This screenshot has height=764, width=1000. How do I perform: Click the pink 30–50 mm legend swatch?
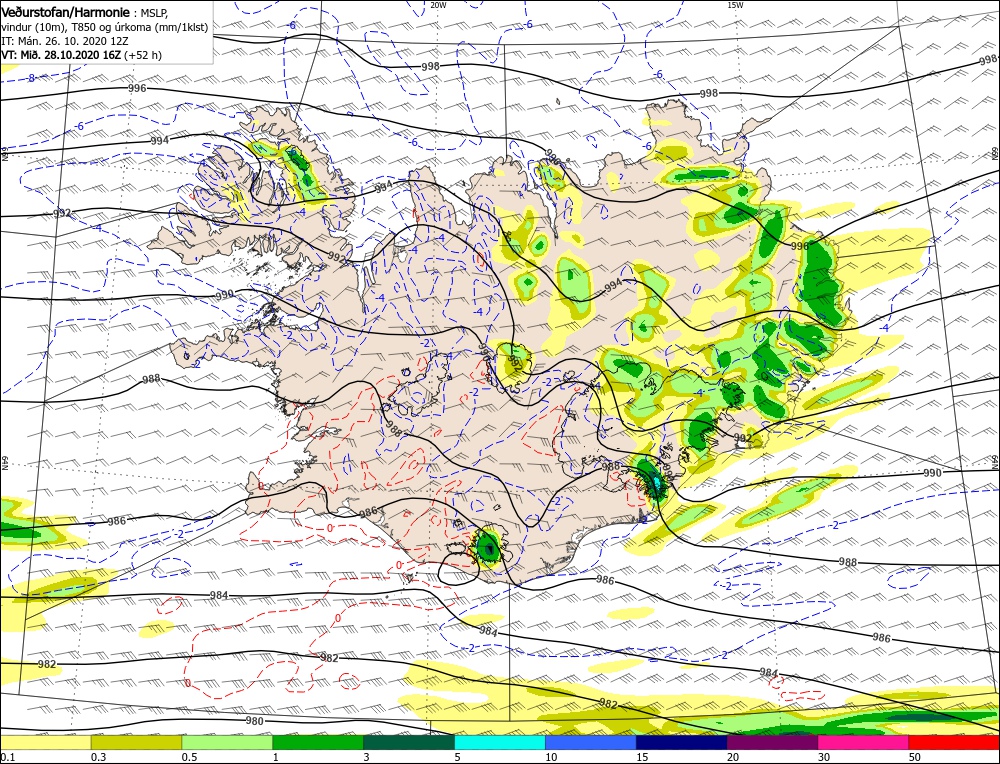tap(864, 742)
